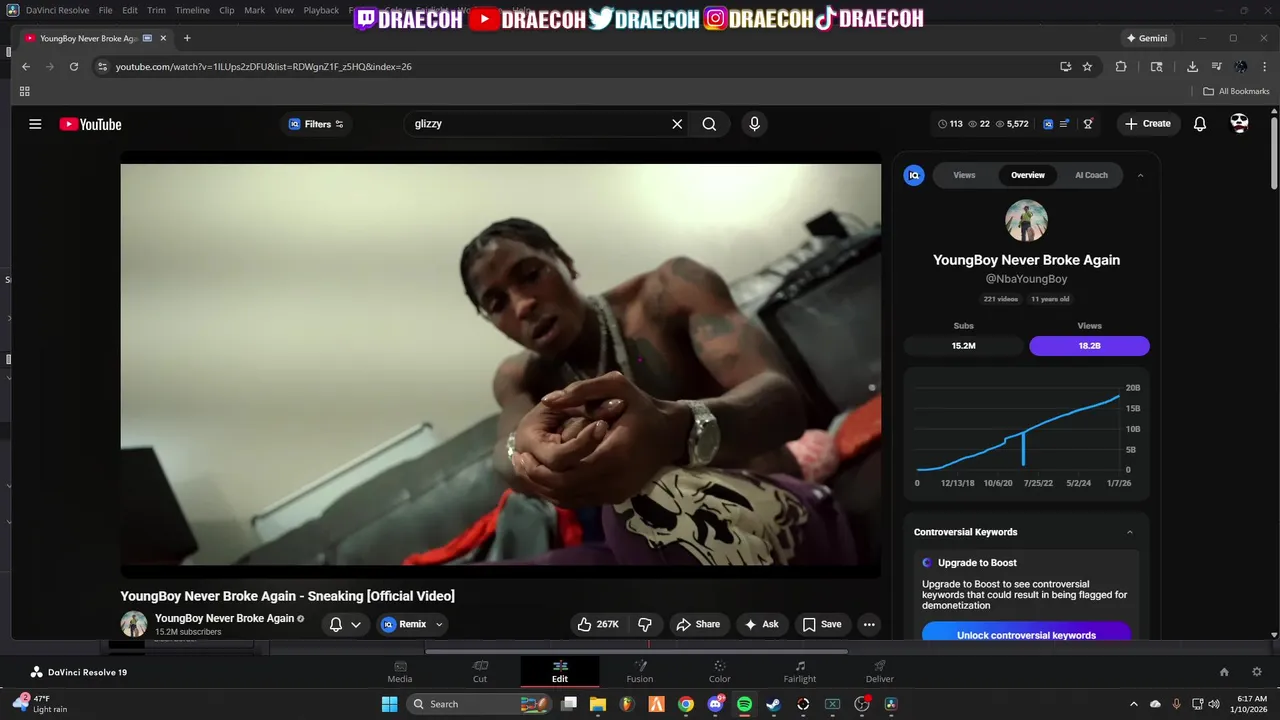Open a new browser tab
Image resolution: width=1280 pixels, height=720 pixels.
[x=187, y=38]
